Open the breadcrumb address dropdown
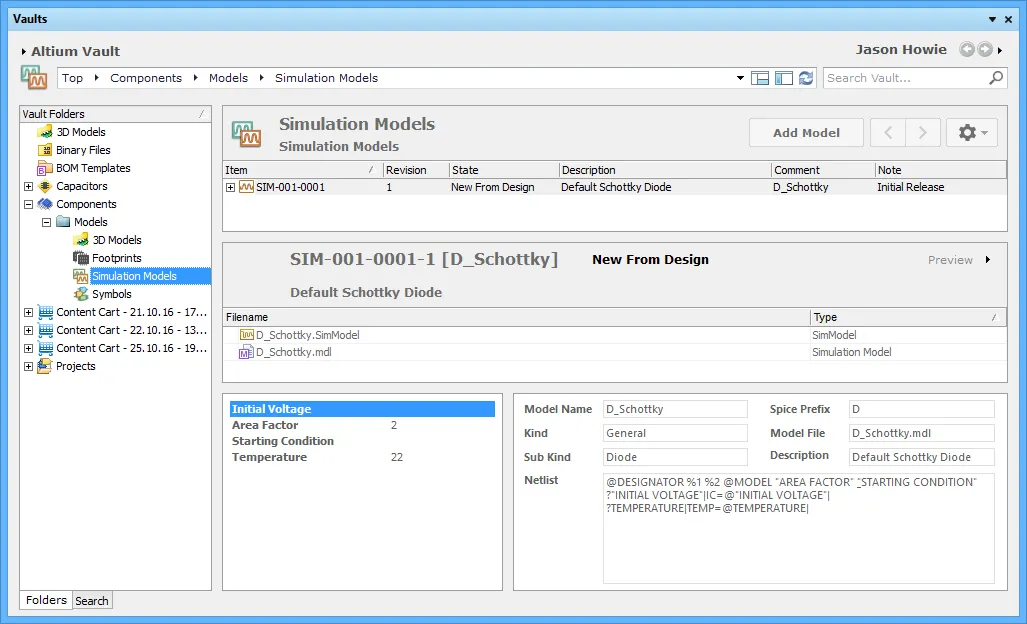 click(x=740, y=78)
